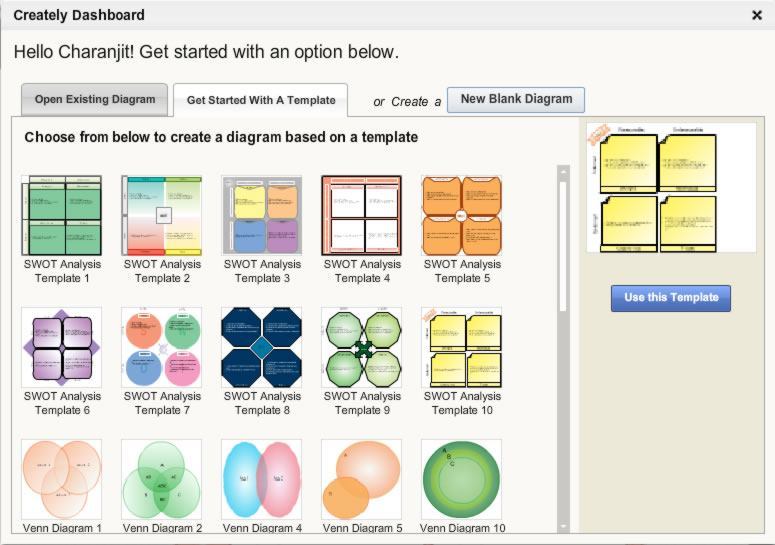This screenshot has width=775, height=545.
Task: Open Get Started With A Template tab
Action: [x=260, y=101]
